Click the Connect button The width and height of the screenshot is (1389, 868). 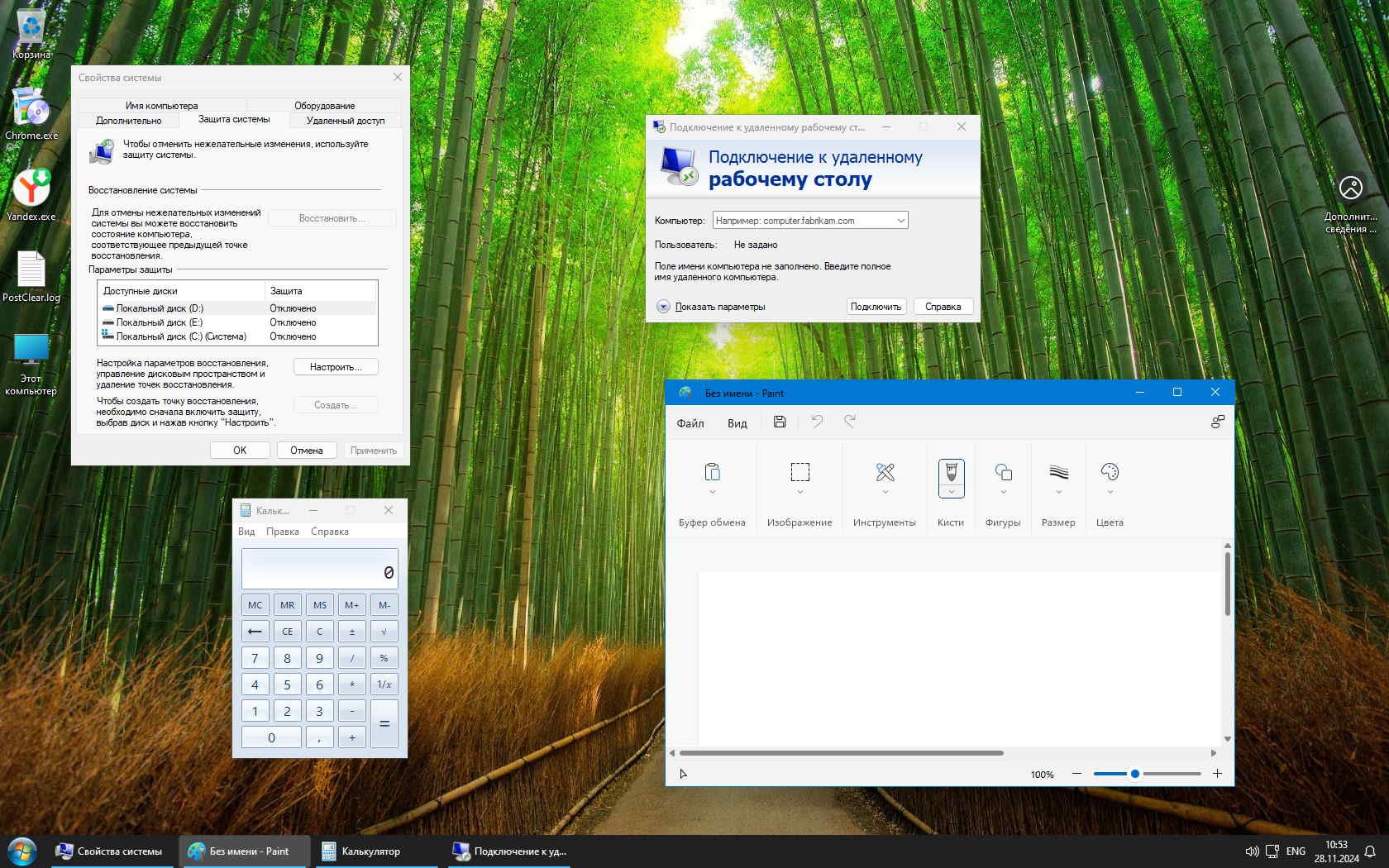click(x=876, y=307)
